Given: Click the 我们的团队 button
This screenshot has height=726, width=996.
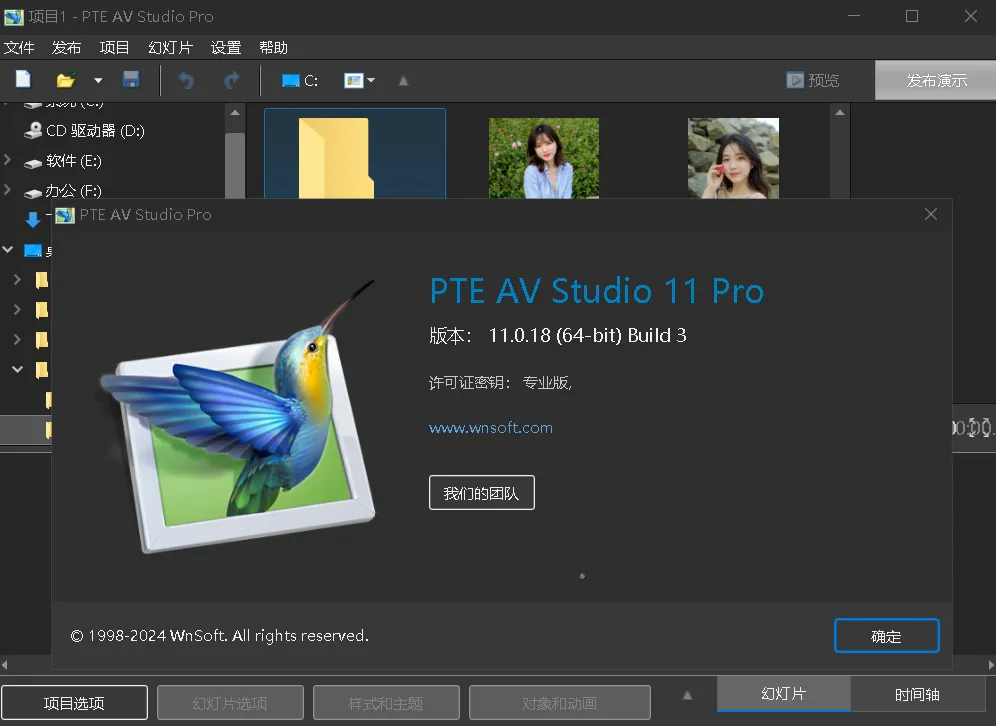Looking at the screenshot, I should (481, 493).
